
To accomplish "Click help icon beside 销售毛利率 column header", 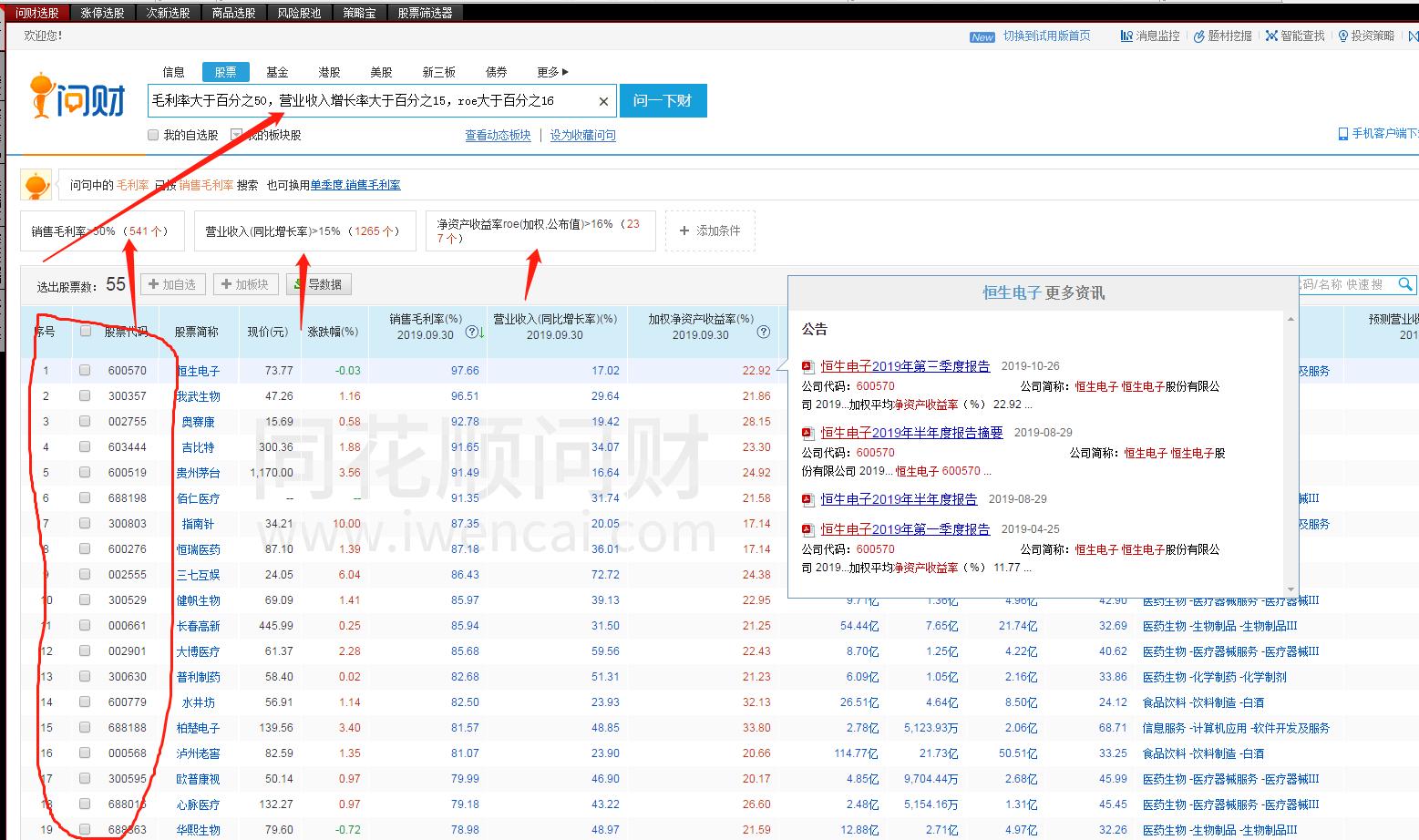I will [471, 333].
